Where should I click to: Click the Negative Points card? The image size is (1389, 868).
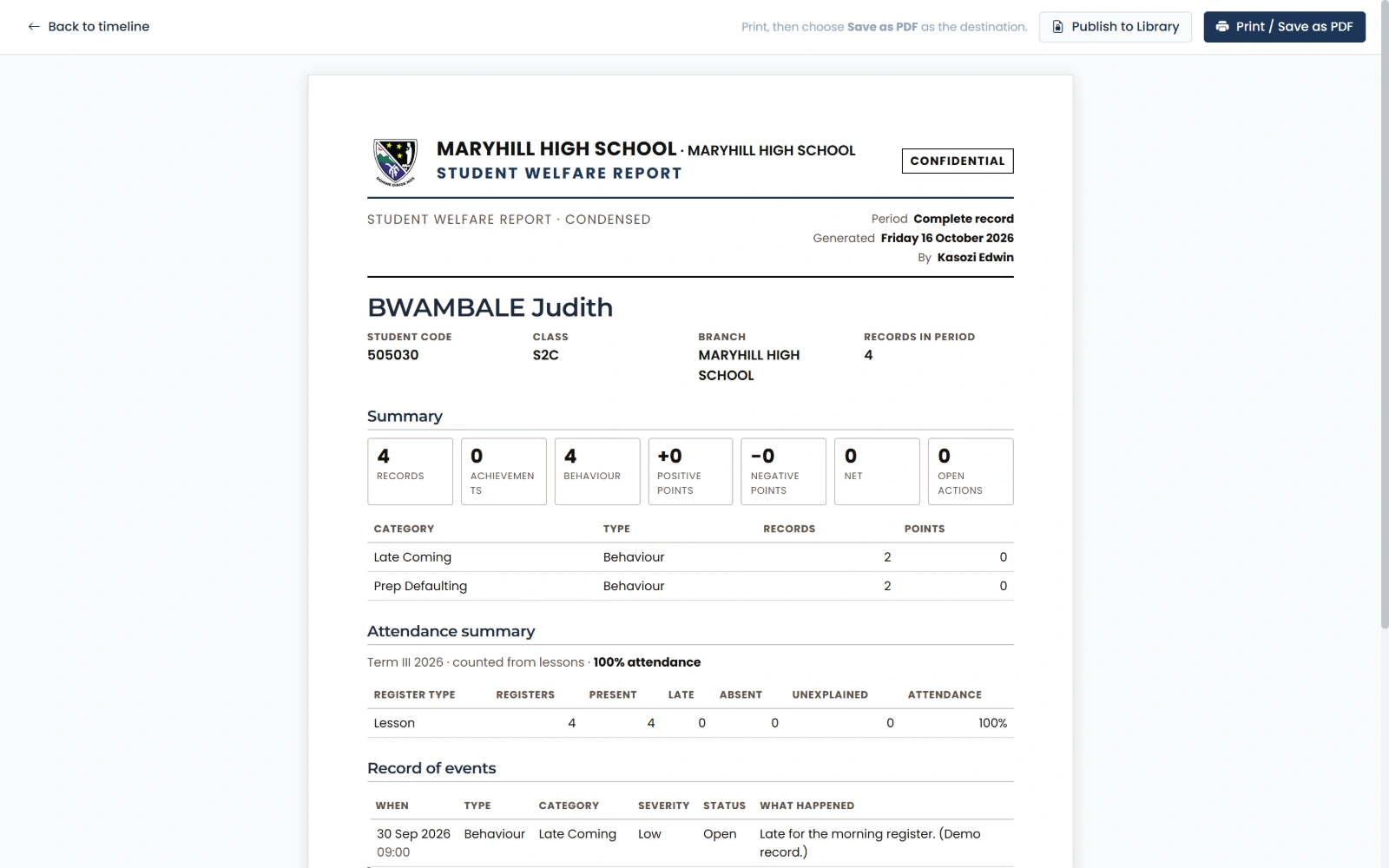pyautogui.click(x=784, y=471)
